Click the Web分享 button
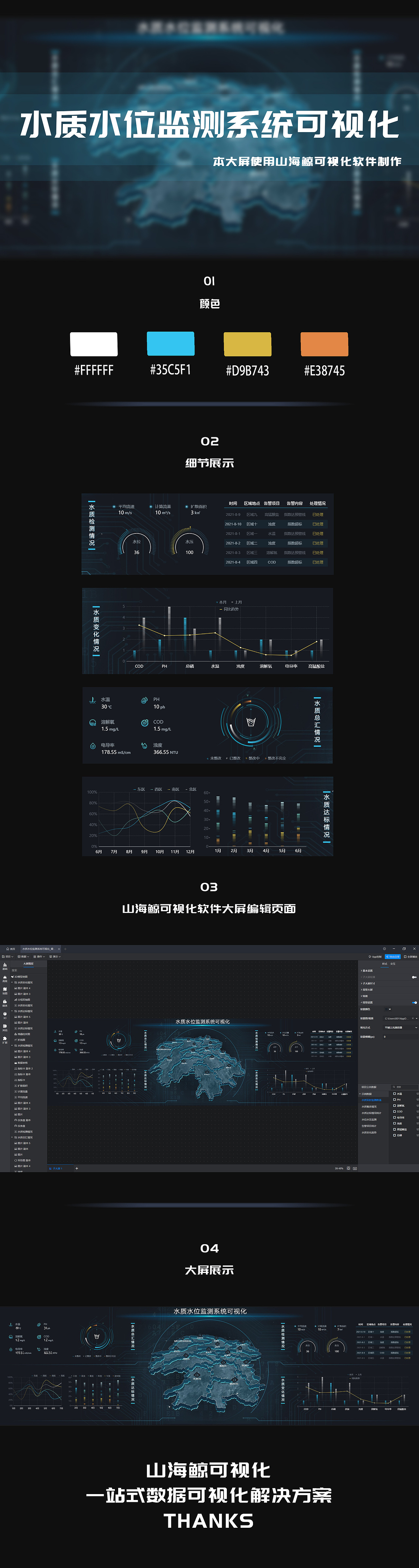 pyautogui.click(x=393, y=957)
